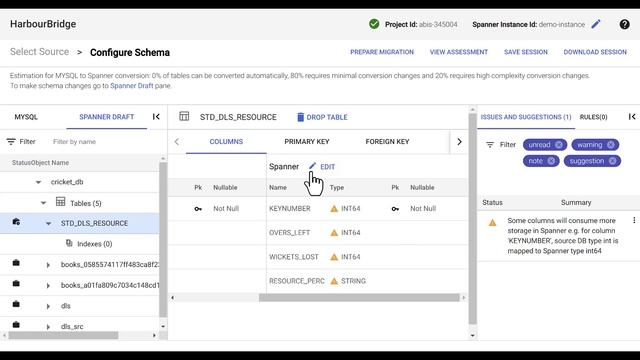The image size is (640, 360).
Task: Click the table icon beside STD_DLS_RESOURCE heading
Action: click(184, 116)
